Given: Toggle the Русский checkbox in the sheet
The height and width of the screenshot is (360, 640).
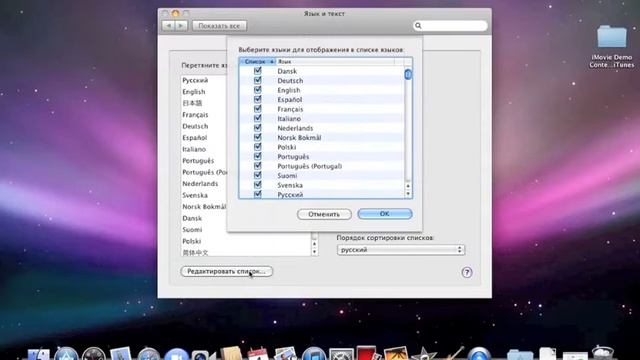Looking at the screenshot, I should tap(258, 194).
